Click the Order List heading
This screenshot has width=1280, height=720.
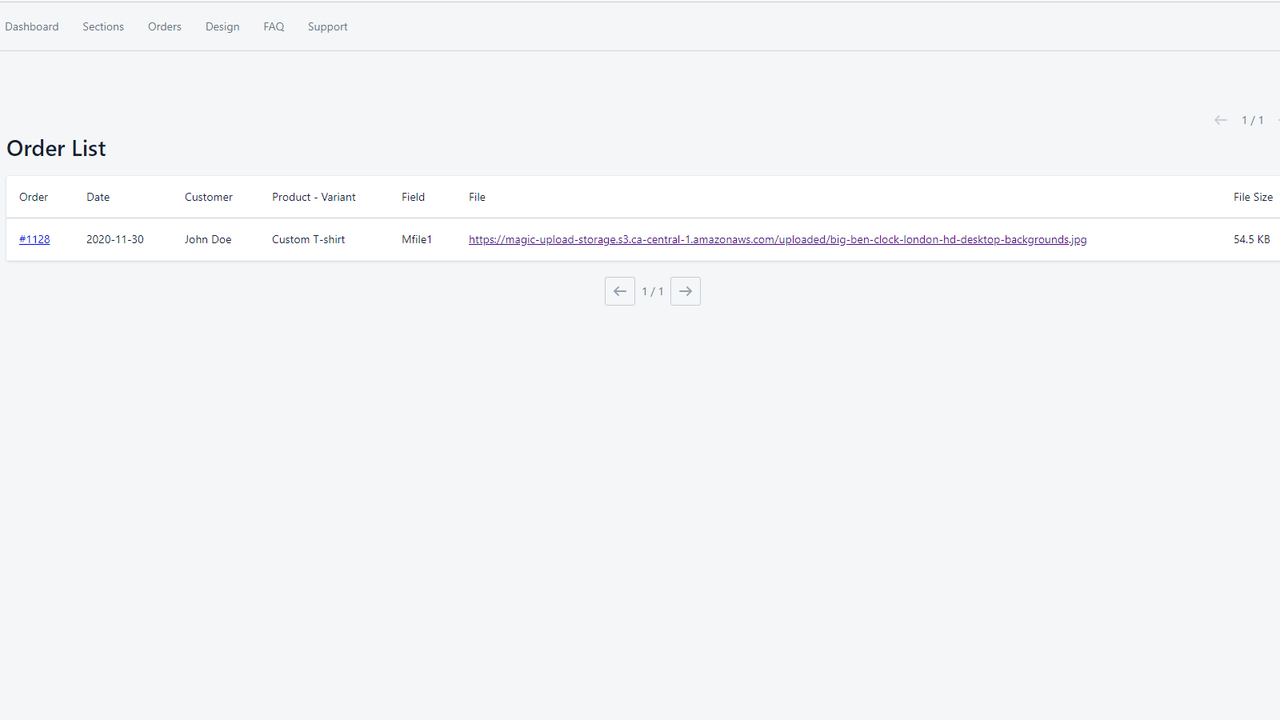tap(56, 148)
